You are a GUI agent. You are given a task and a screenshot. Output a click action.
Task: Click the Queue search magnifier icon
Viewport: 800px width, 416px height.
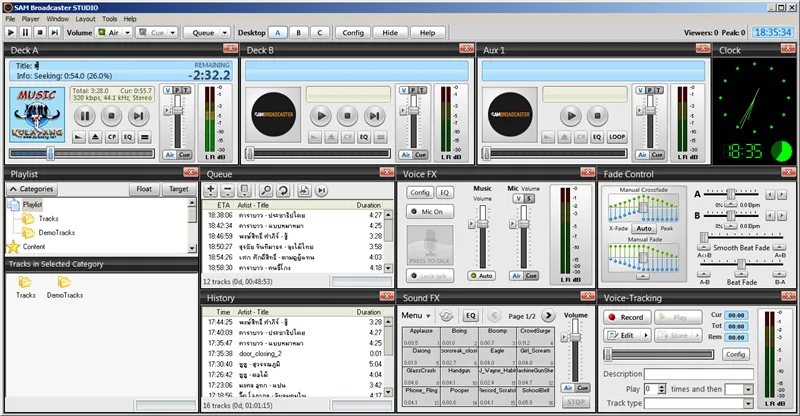265,190
